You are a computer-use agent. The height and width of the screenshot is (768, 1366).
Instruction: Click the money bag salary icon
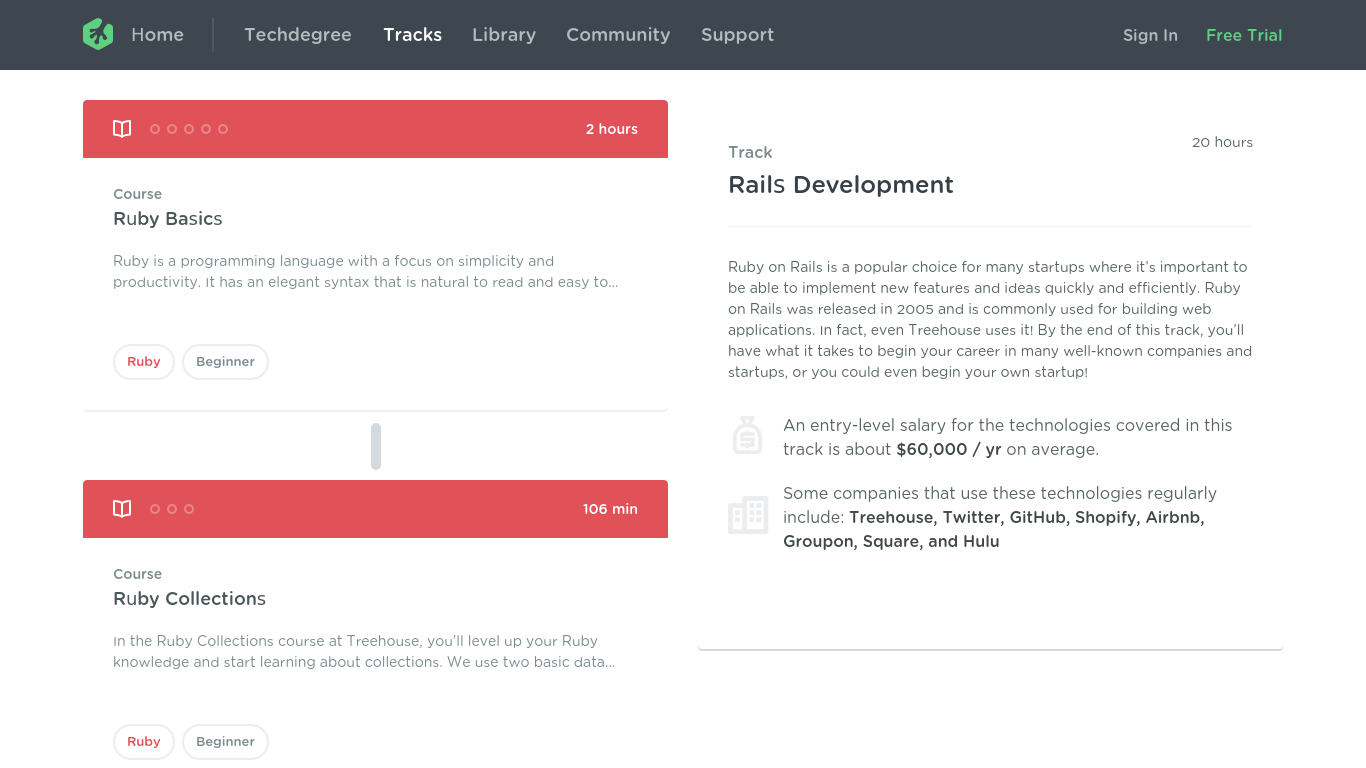tap(747, 436)
